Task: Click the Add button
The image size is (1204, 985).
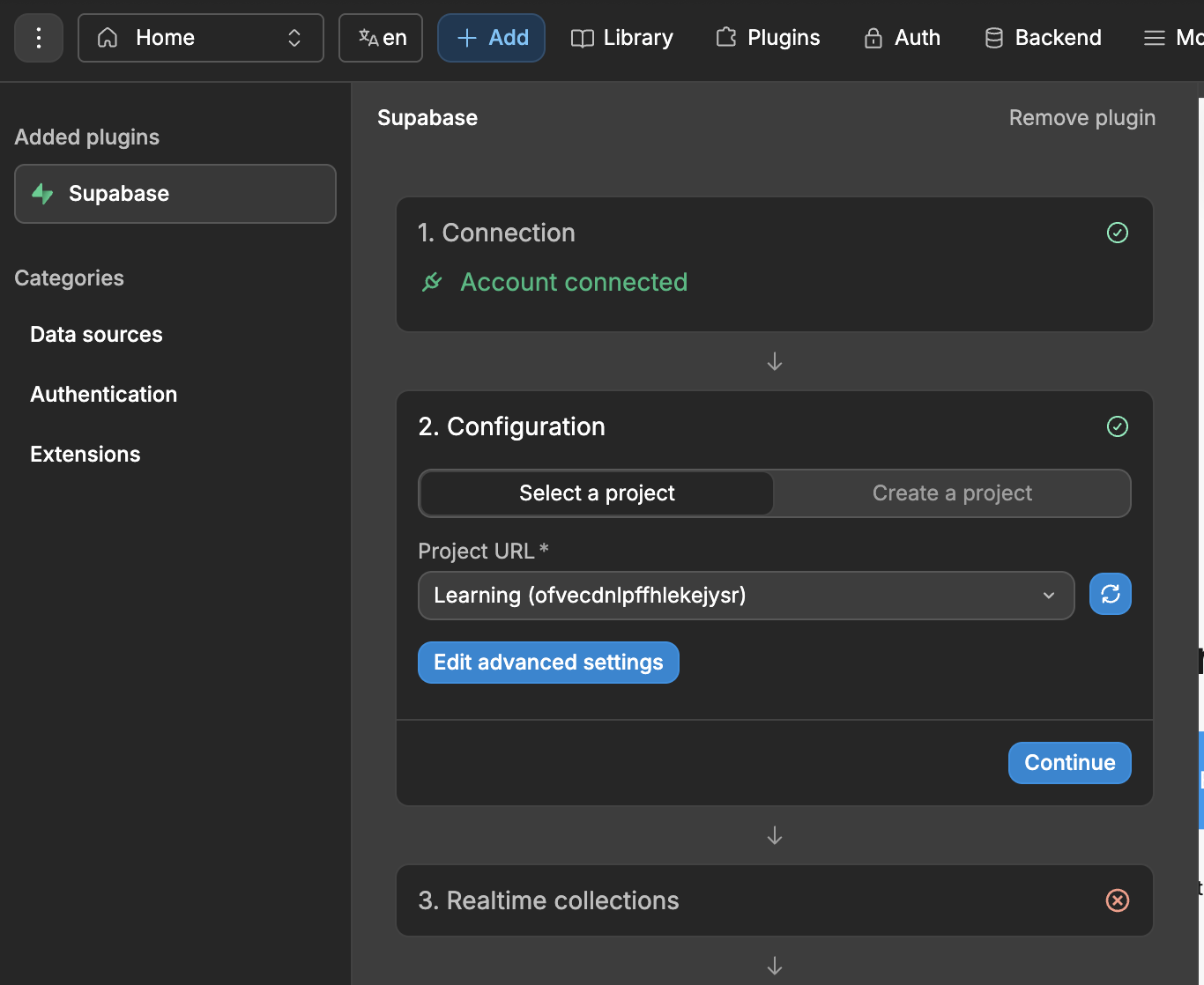Action: [491, 38]
